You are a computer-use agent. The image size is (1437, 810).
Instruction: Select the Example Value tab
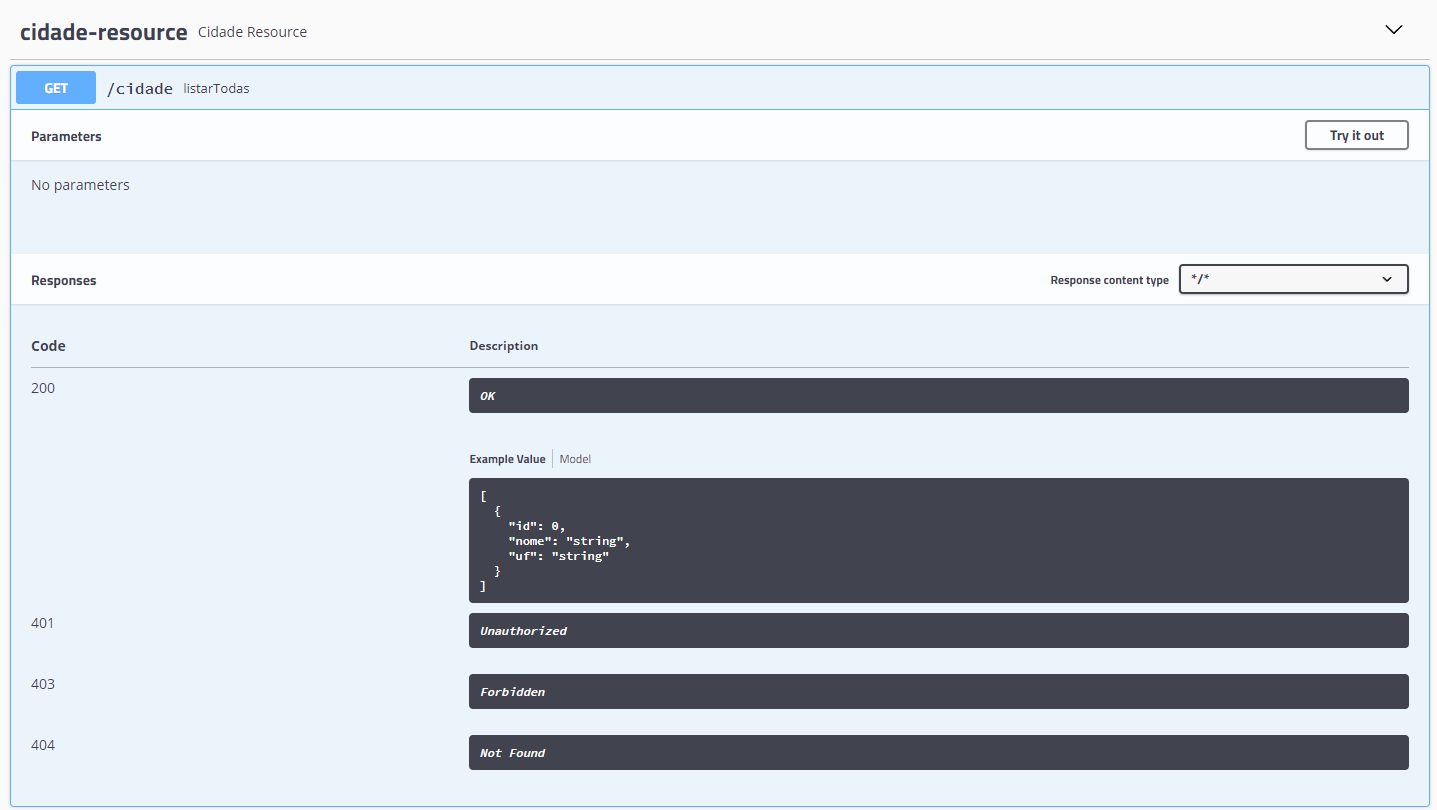pyautogui.click(x=507, y=458)
